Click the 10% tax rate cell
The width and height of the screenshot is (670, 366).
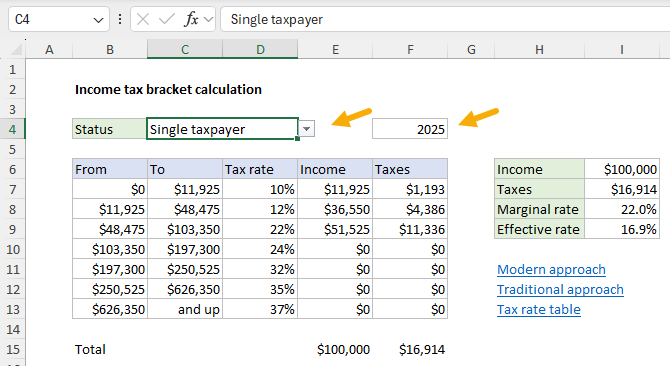(x=260, y=189)
